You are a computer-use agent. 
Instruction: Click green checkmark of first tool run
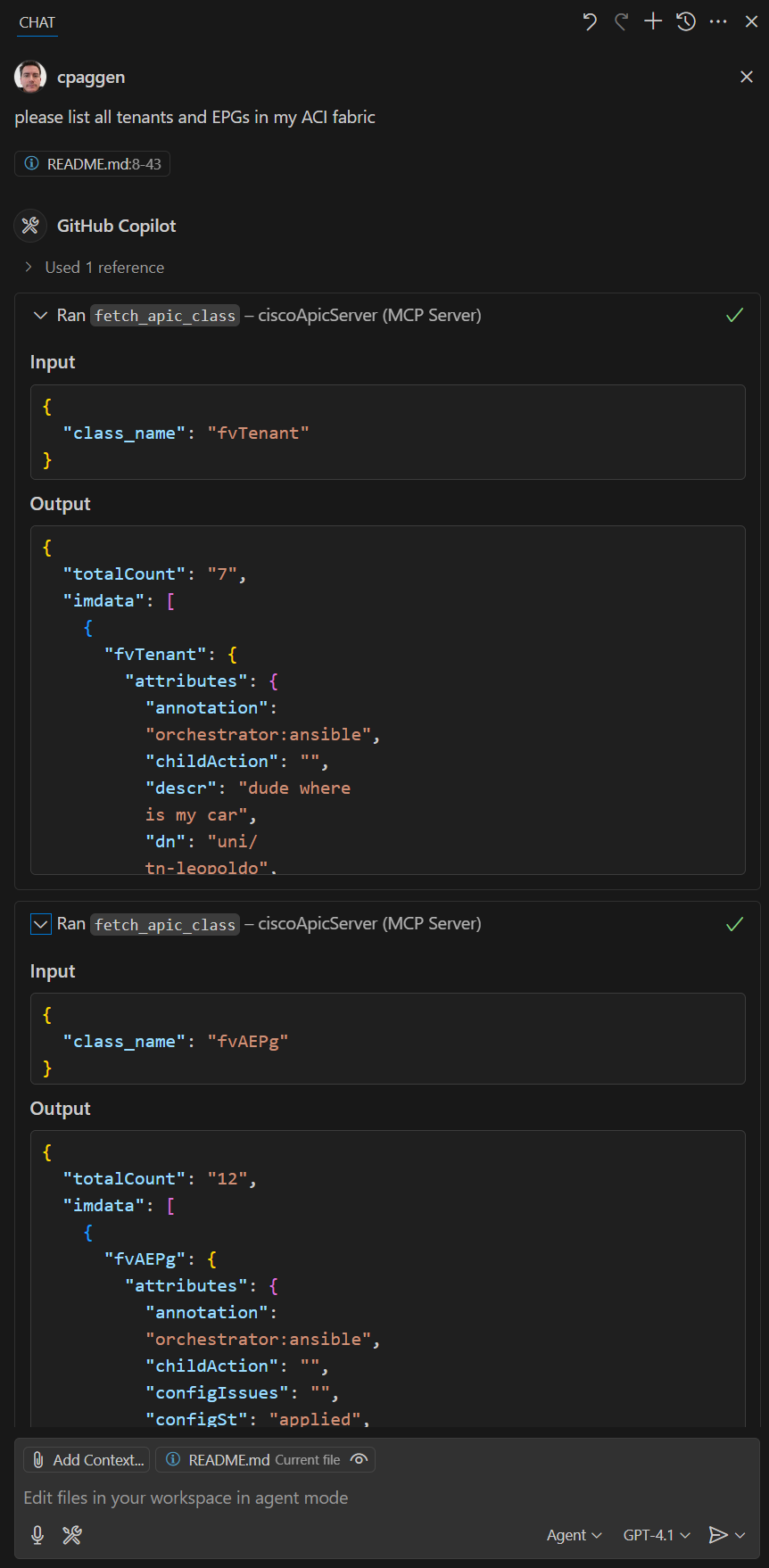(x=734, y=316)
